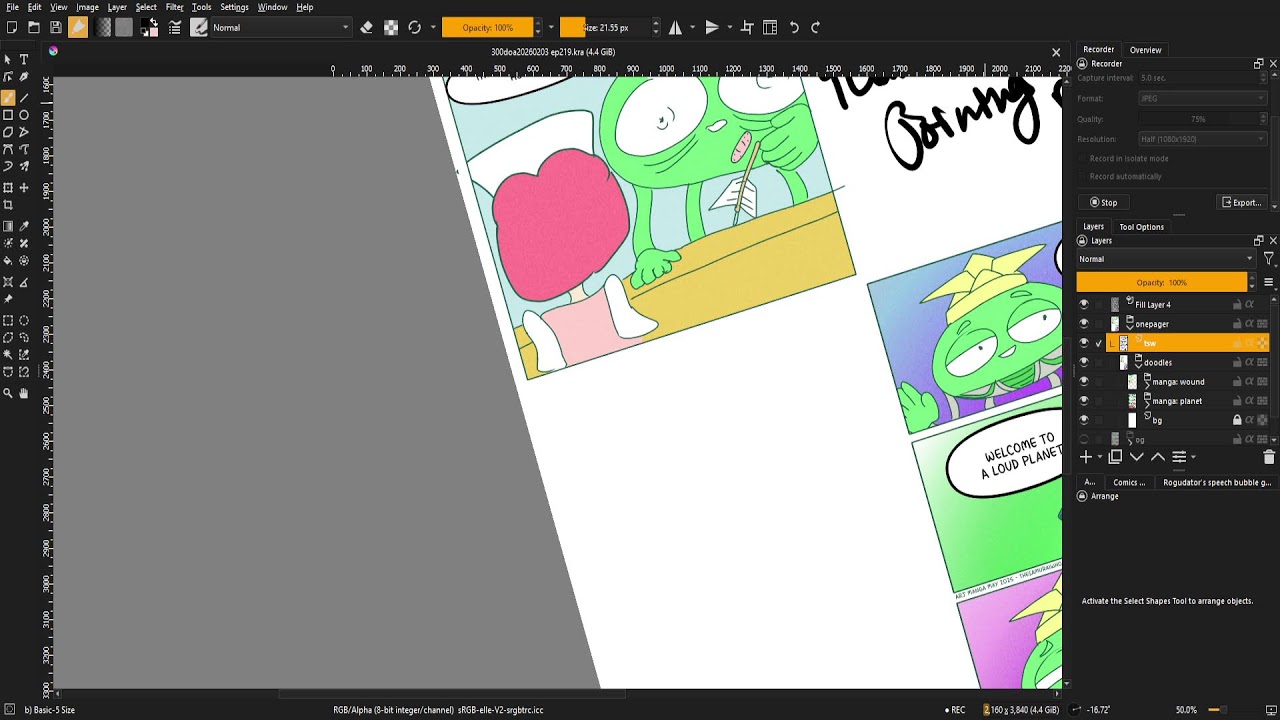Screen dimensions: 1280x720
Task: Adjust the brush Opacity slider in toolbar
Action: [487, 28]
